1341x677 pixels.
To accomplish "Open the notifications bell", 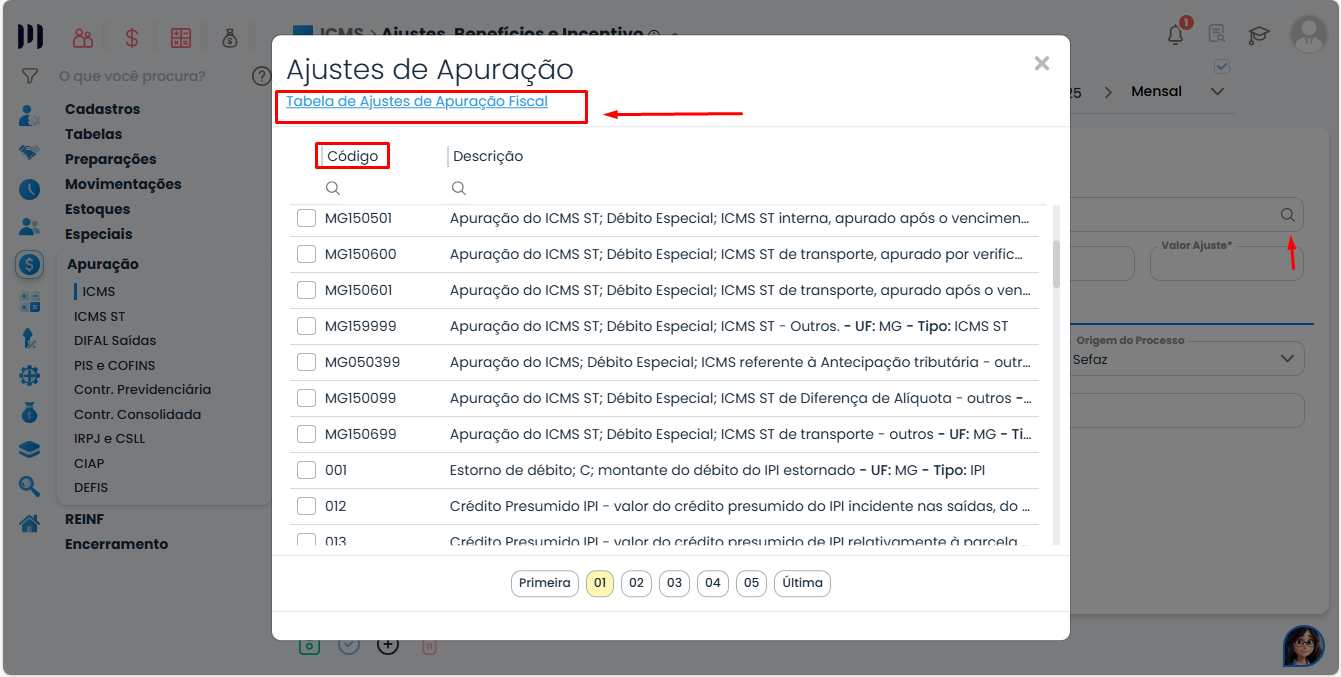I will coord(1176,35).
